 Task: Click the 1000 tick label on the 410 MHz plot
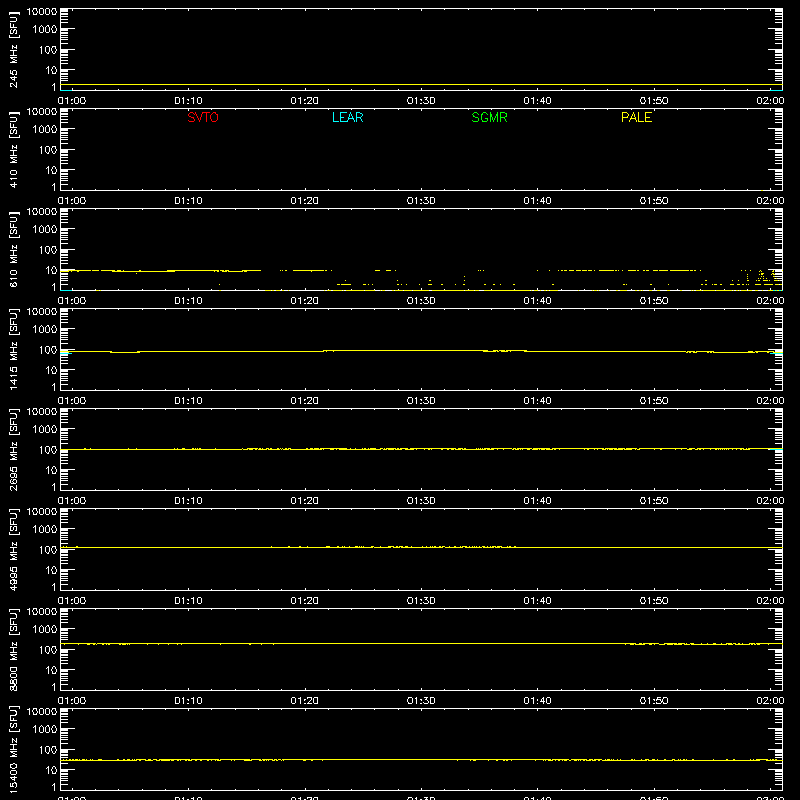tap(45, 130)
